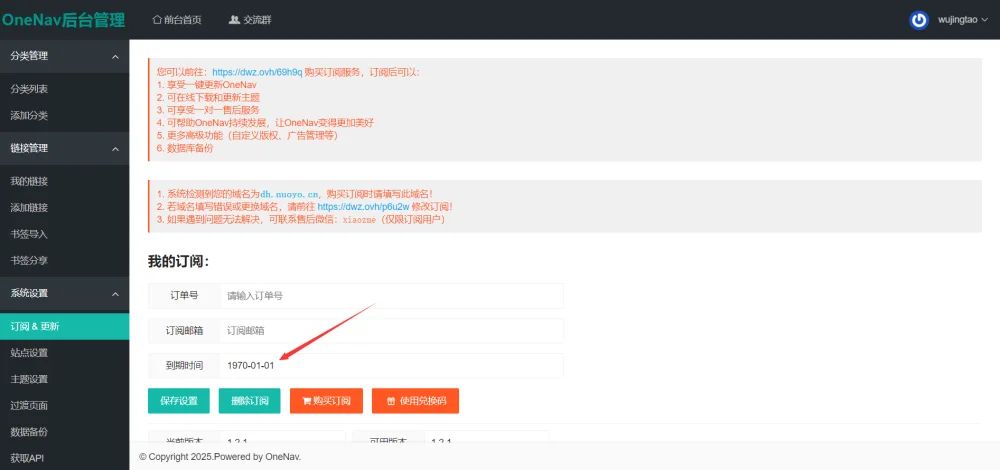
Task: Click the line 数据库备份 in notice
Action: (x=185, y=149)
